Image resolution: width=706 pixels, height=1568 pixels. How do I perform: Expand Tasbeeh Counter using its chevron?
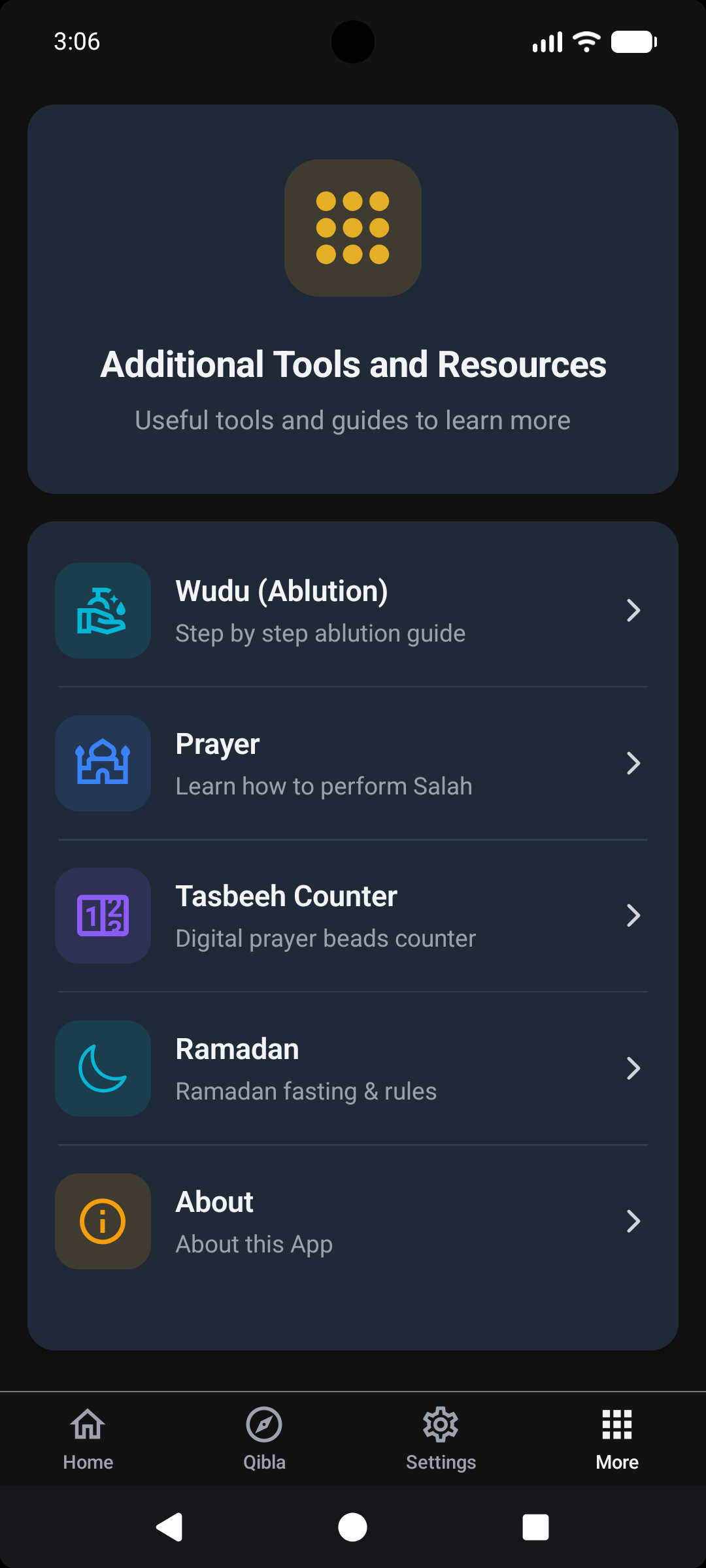[x=633, y=915]
